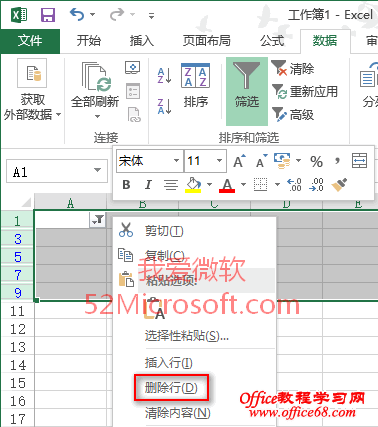Screen dimensions: 378x427
Task: Choose 清除内容(N) from context menu
Action: [x=195, y=413]
